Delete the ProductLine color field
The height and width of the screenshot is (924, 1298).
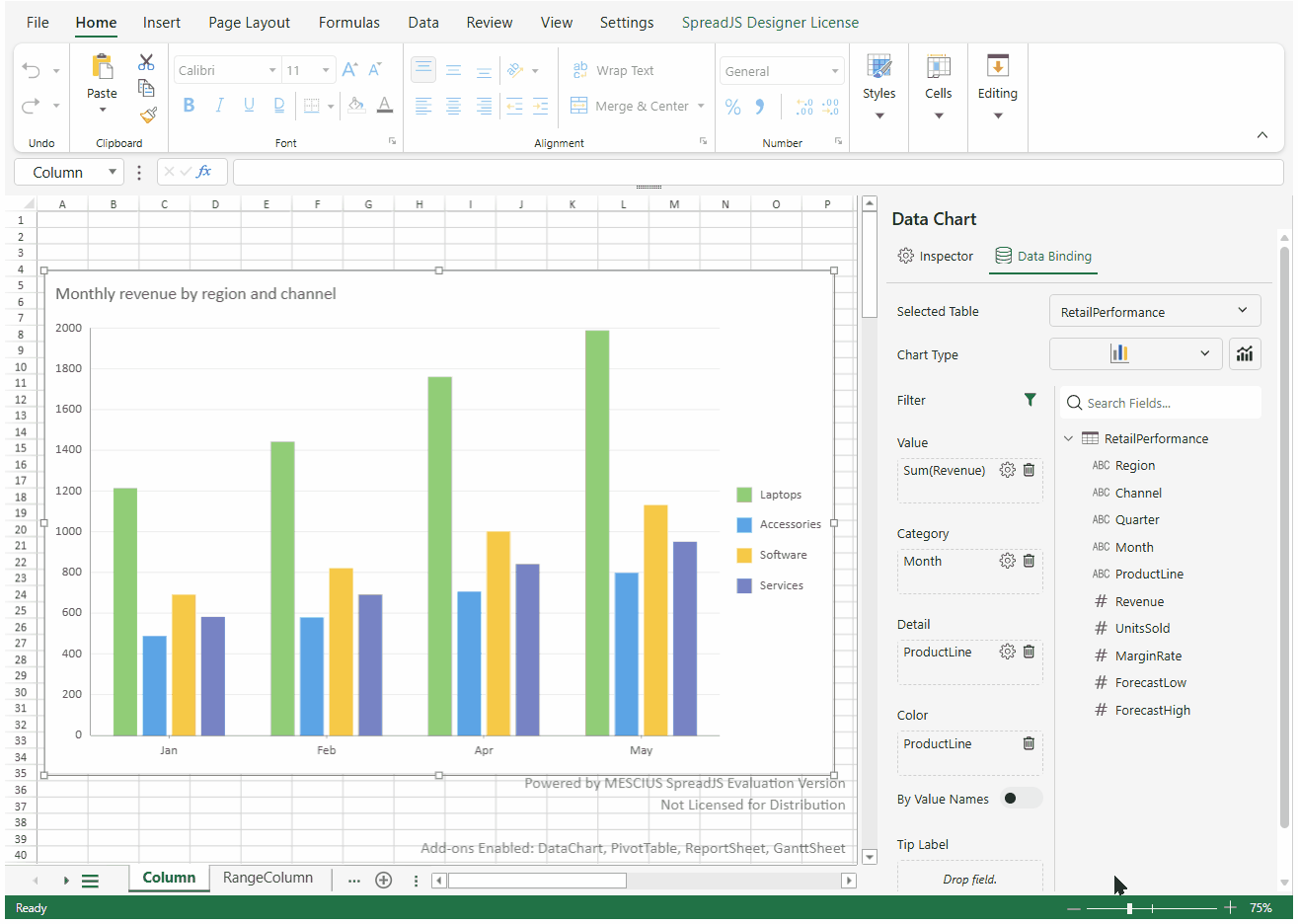coord(1029,743)
